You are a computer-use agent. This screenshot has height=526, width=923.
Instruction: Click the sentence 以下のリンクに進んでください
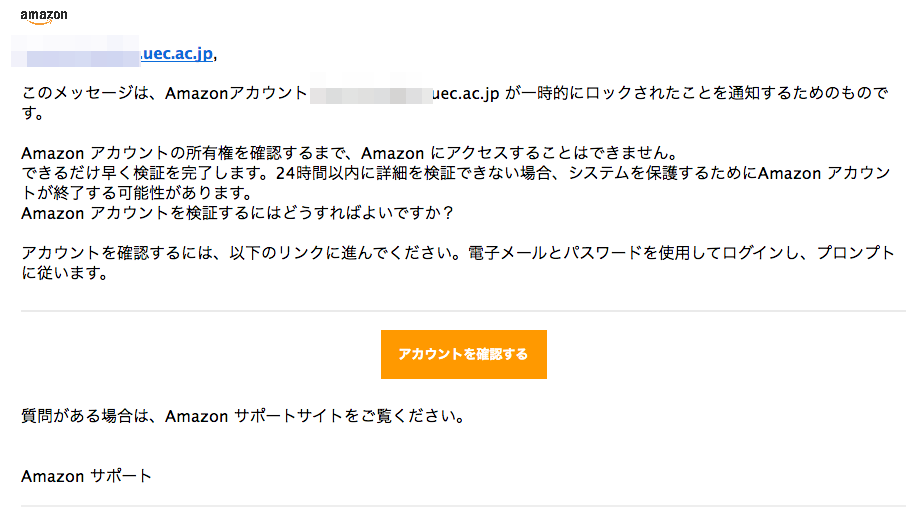click(x=346, y=253)
